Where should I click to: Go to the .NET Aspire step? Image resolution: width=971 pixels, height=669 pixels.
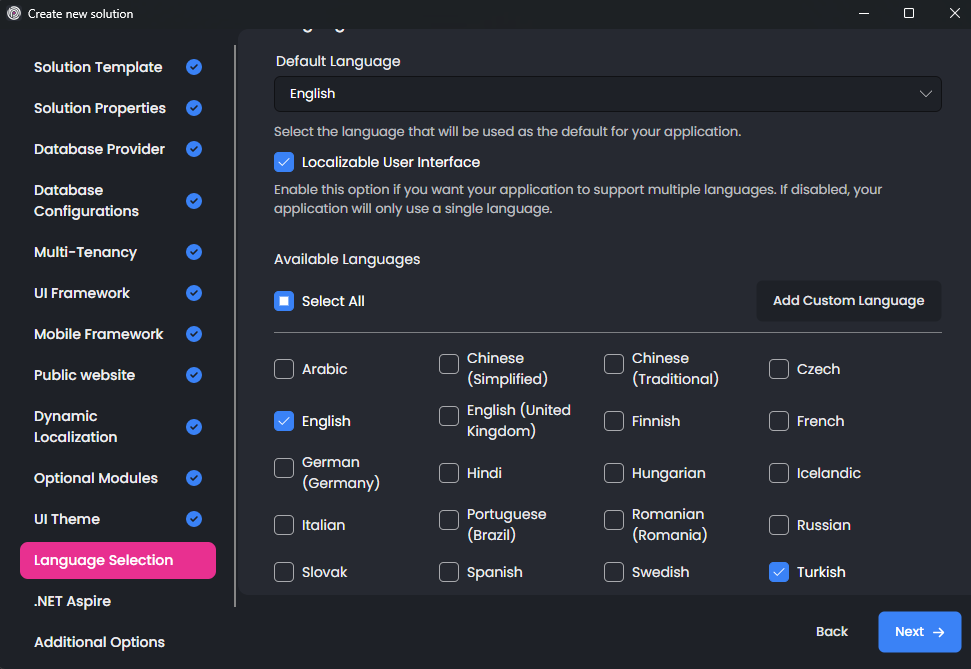pyautogui.click(x=72, y=601)
